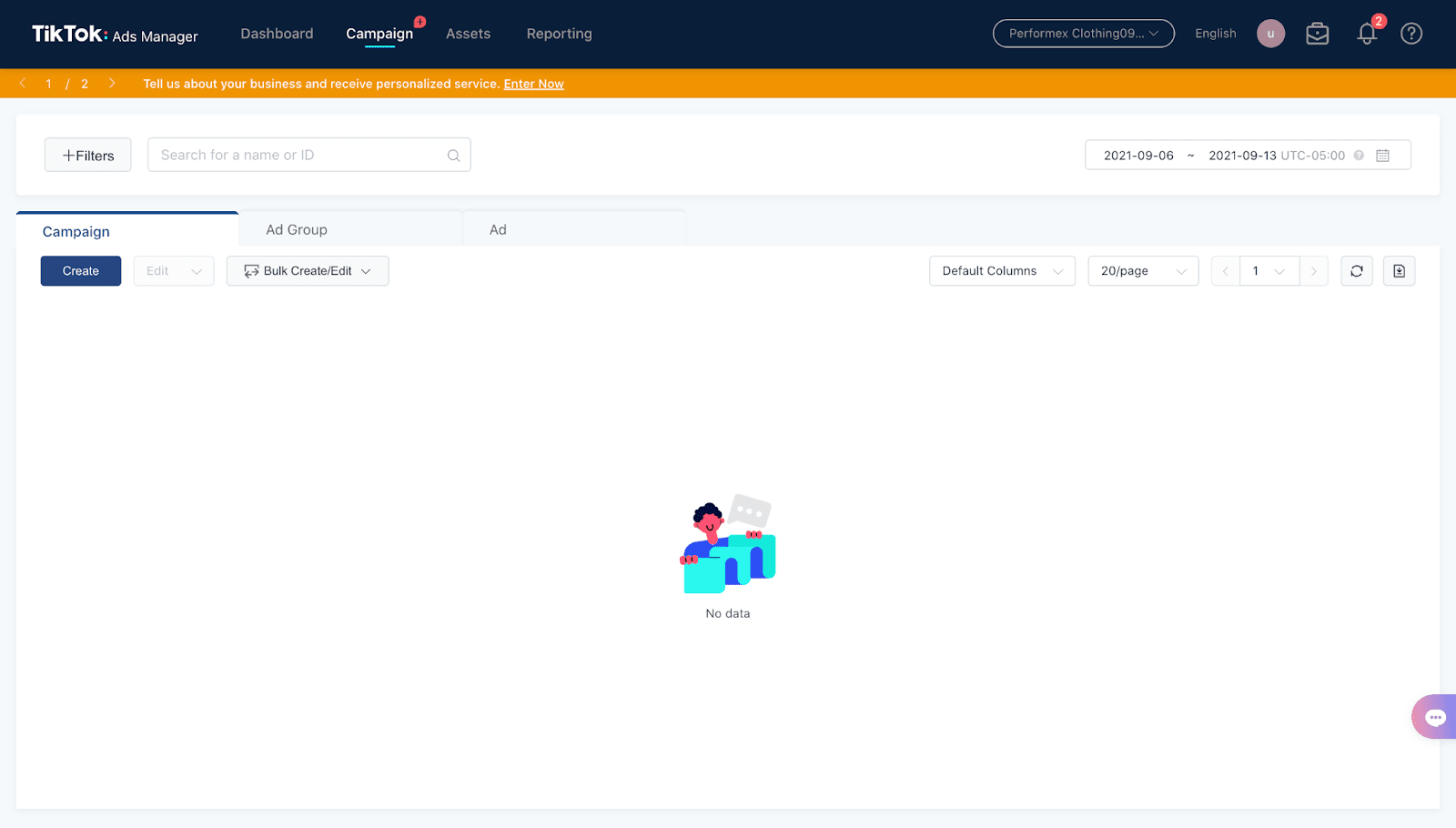Select the end date 2021-09-13
The image size is (1456, 828).
(x=1242, y=156)
